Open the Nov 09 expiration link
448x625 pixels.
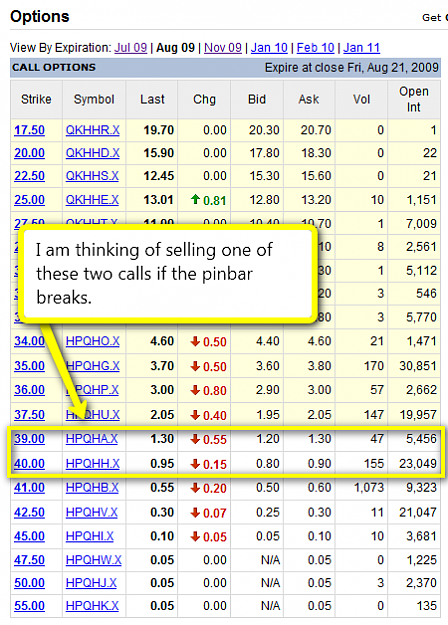pyautogui.click(x=223, y=48)
